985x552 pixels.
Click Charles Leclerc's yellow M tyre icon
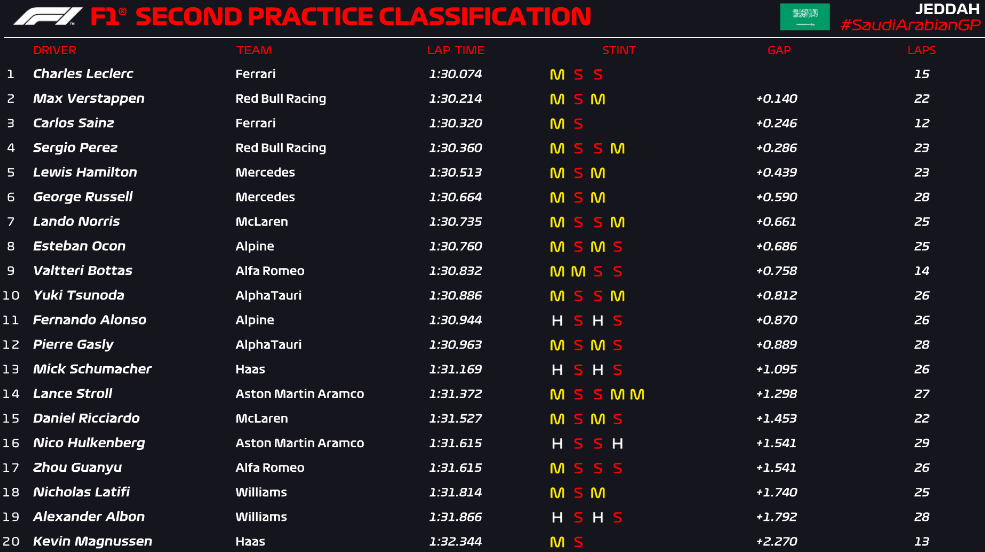click(557, 75)
